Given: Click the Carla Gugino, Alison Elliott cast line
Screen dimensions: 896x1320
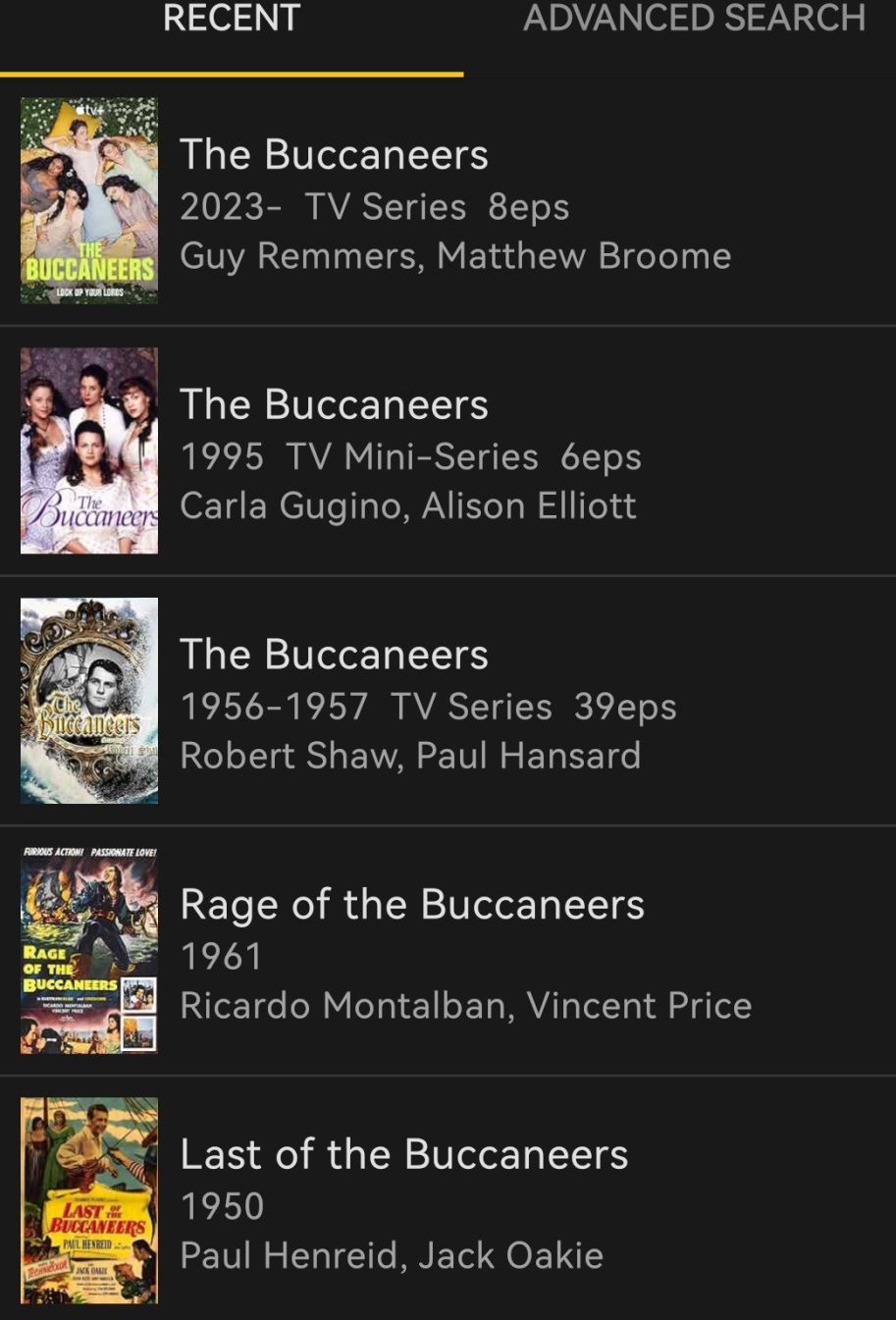Looking at the screenshot, I should click(408, 506).
